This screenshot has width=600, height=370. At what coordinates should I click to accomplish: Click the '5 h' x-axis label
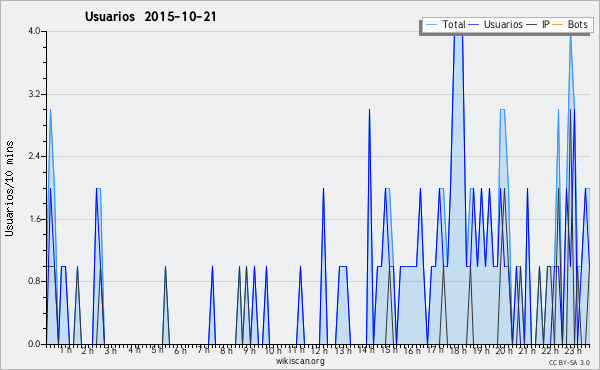(x=157, y=350)
